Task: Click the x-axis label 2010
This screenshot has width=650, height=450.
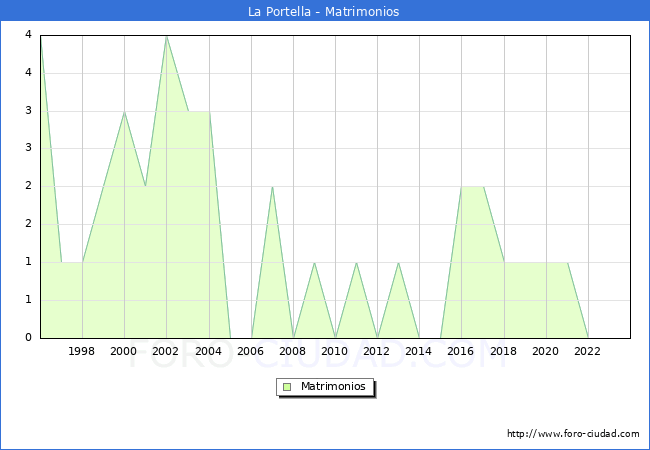Action: 335,351
